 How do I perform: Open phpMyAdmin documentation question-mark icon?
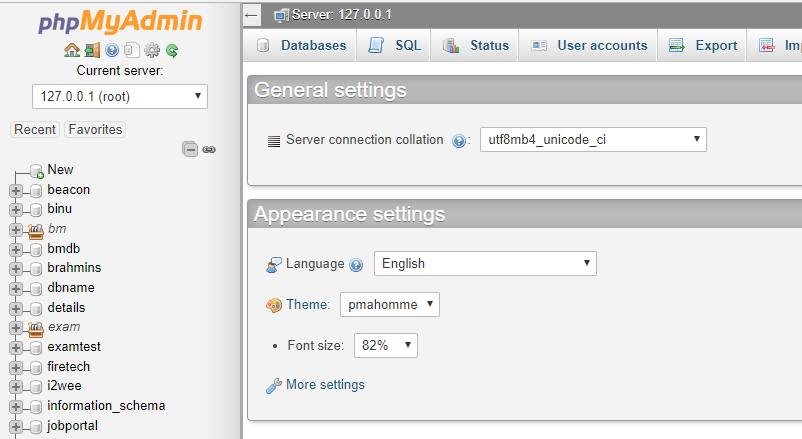coord(112,50)
